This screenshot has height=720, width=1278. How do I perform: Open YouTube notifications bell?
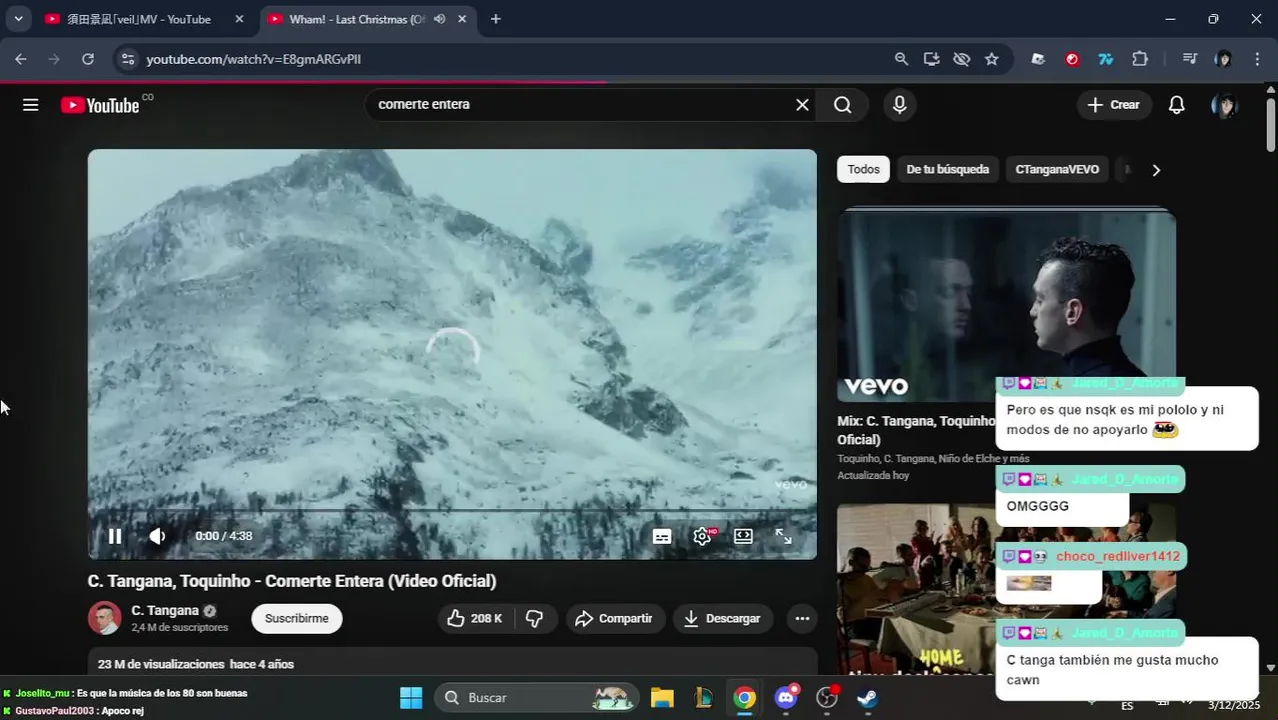point(1177,105)
